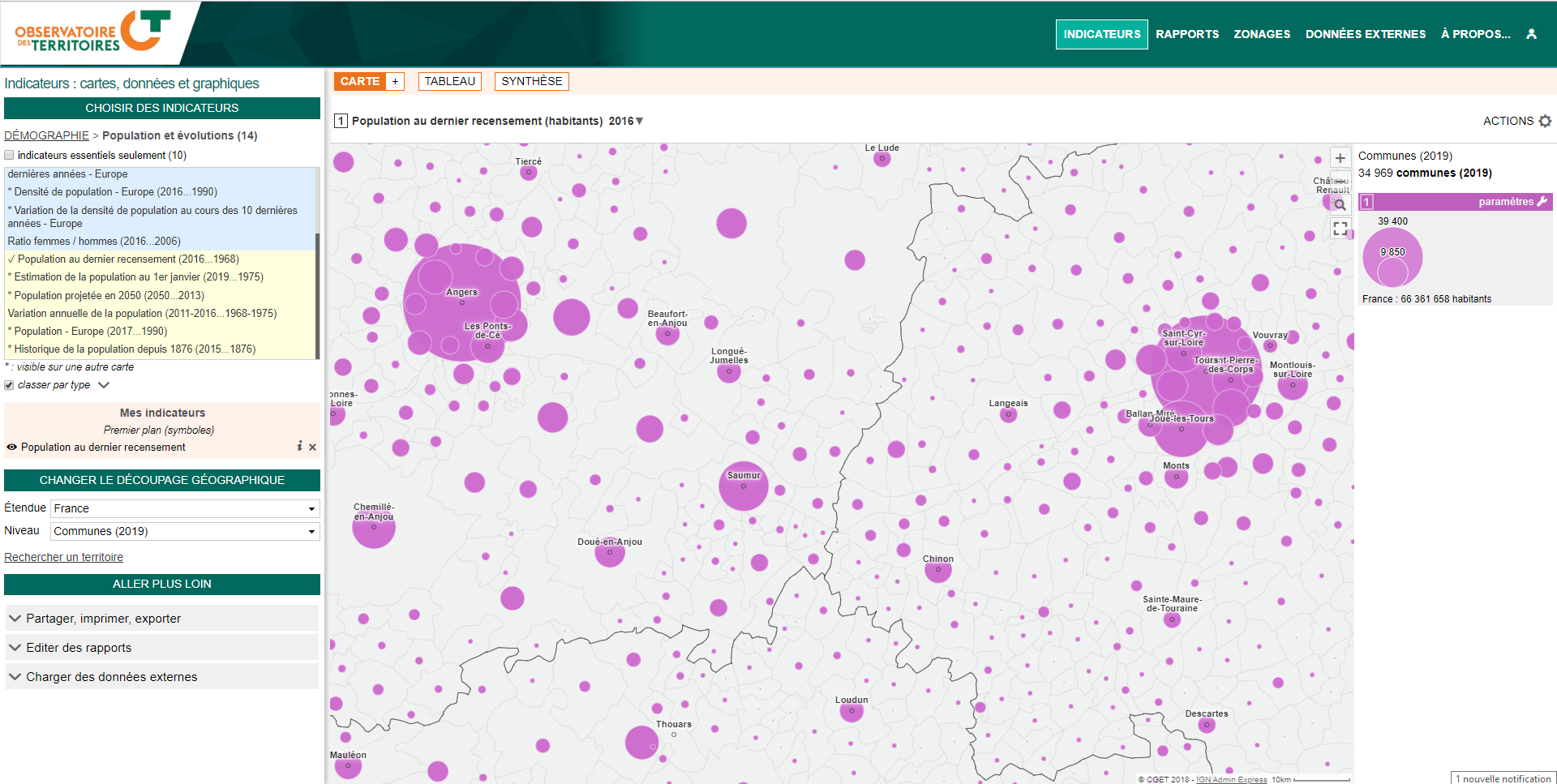Click the legend's purple proportional circle
The height and width of the screenshot is (784, 1557).
pos(1392,258)
